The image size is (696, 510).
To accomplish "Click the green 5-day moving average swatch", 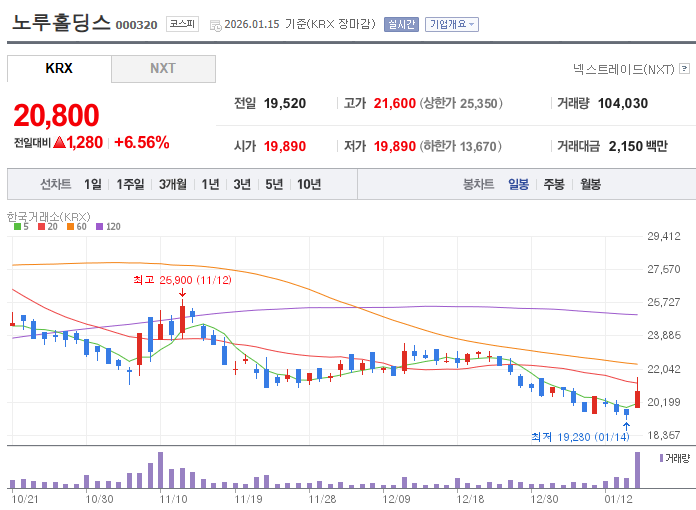I will click(x=17, y=227).
